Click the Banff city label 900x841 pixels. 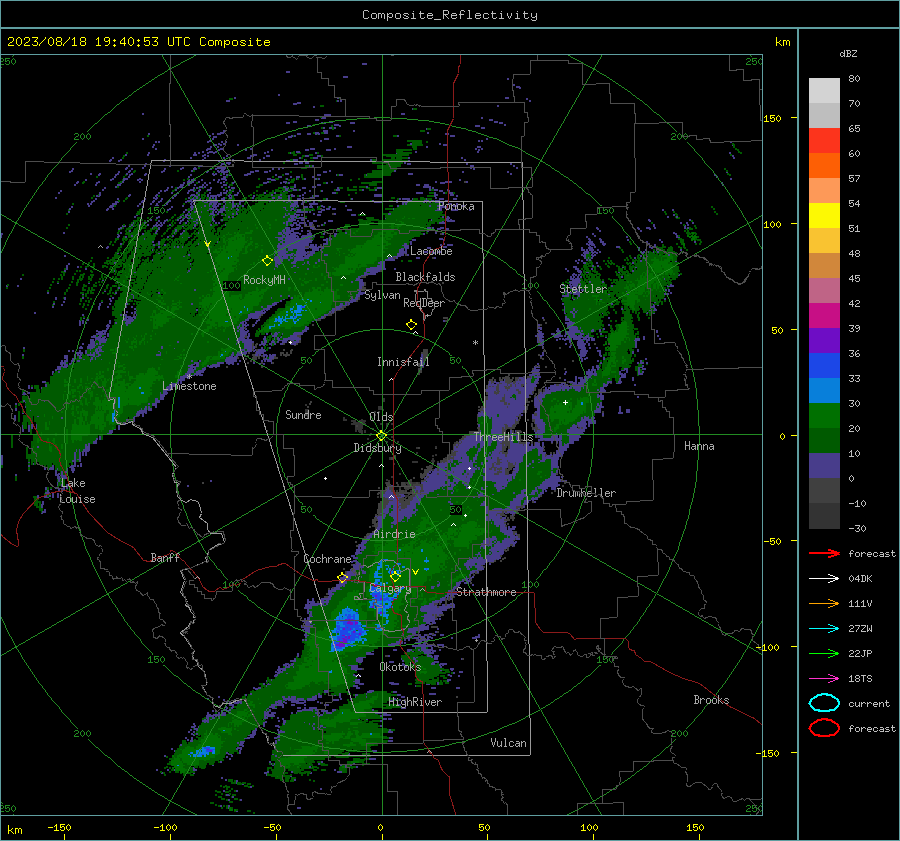165,557
